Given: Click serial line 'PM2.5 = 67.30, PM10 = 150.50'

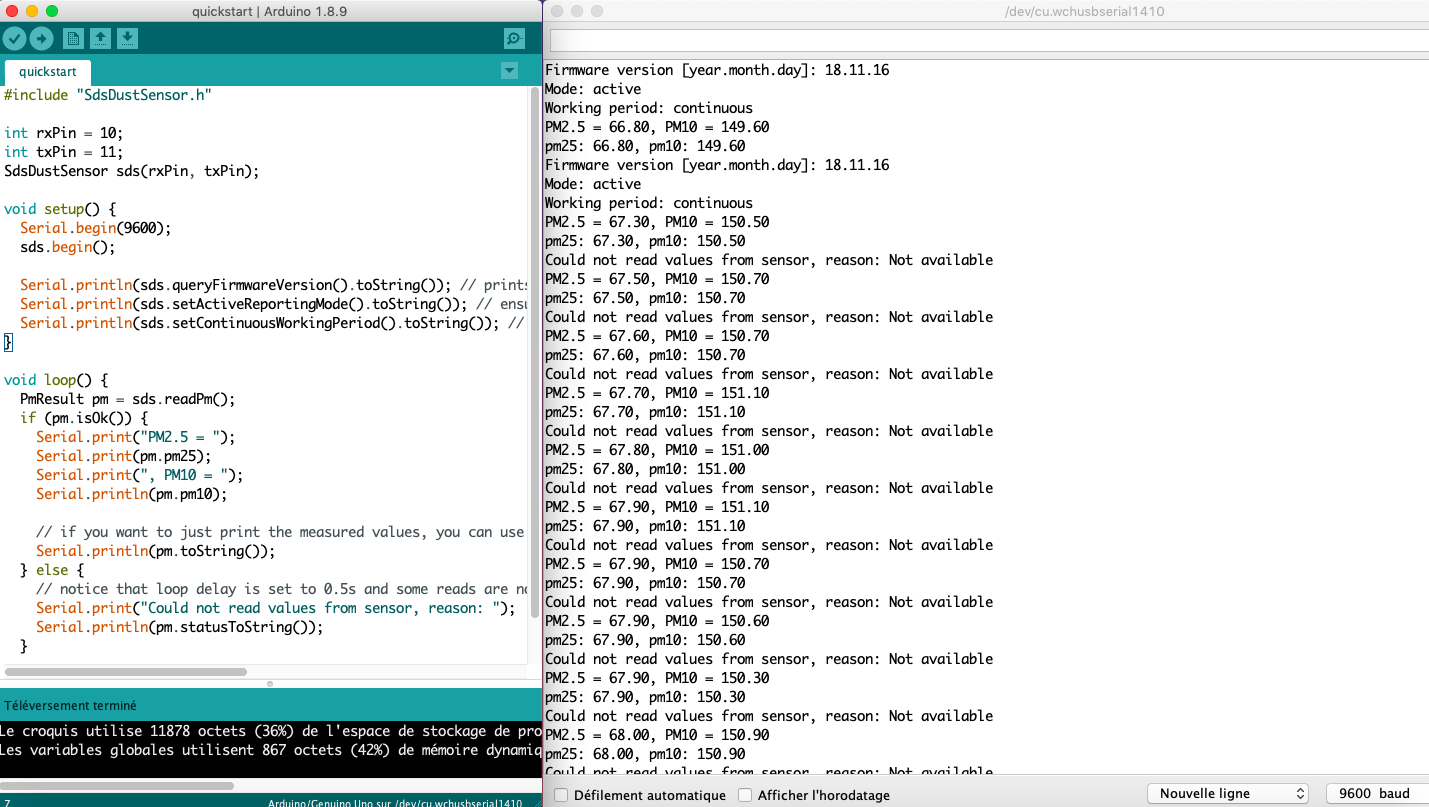Looking at the screenshot, I should [x=657, y=222].
